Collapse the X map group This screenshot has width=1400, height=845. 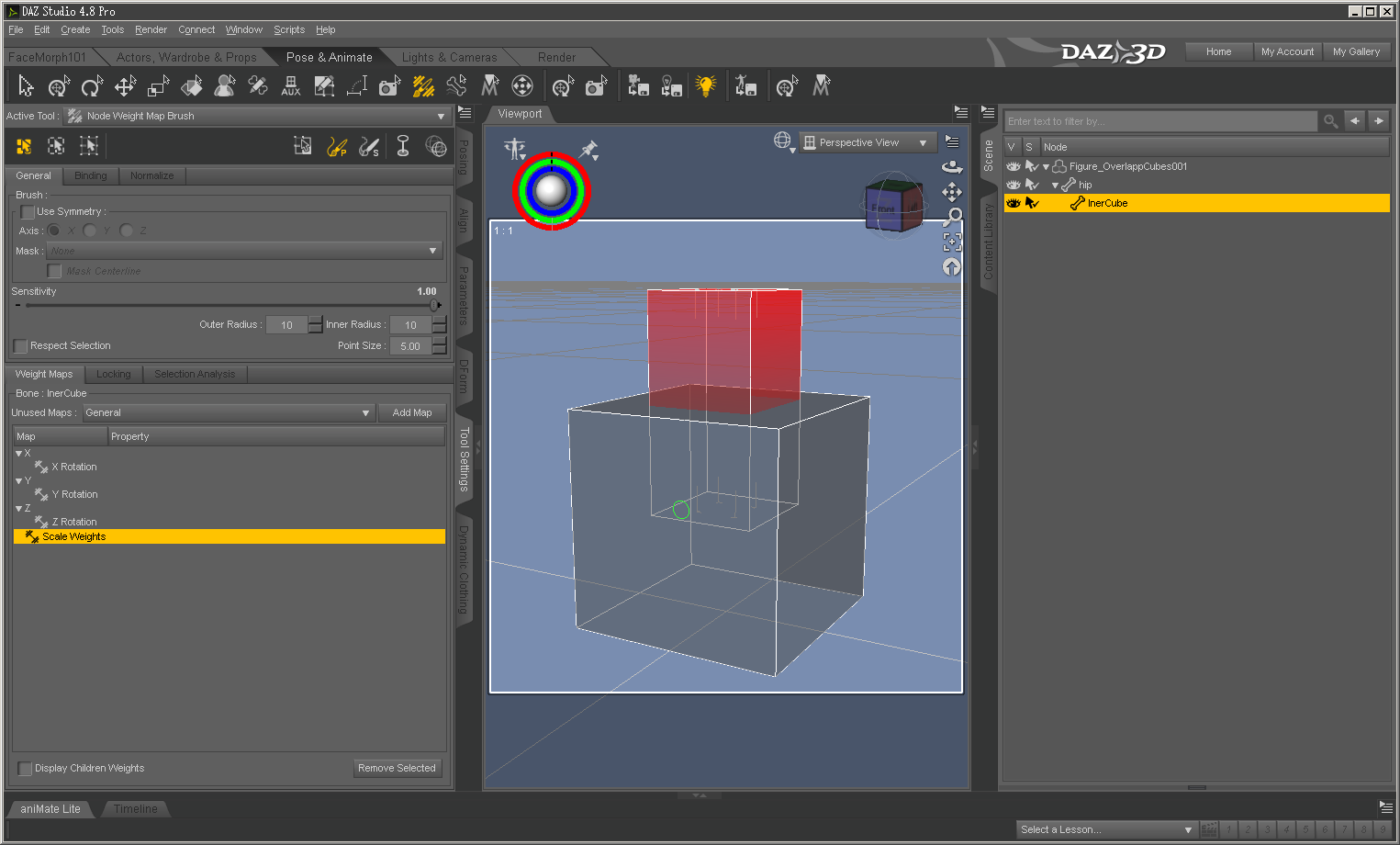click(19, 454)
